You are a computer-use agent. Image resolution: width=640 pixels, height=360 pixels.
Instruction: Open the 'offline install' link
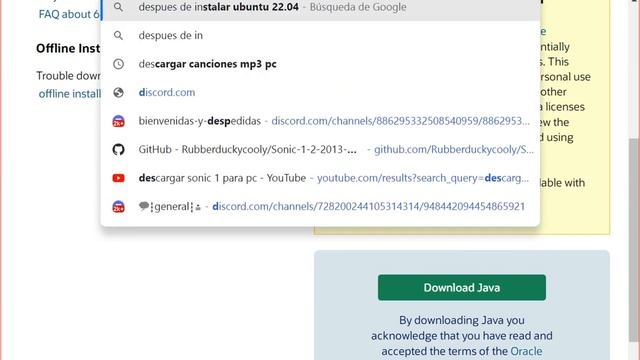pos(70,94)
